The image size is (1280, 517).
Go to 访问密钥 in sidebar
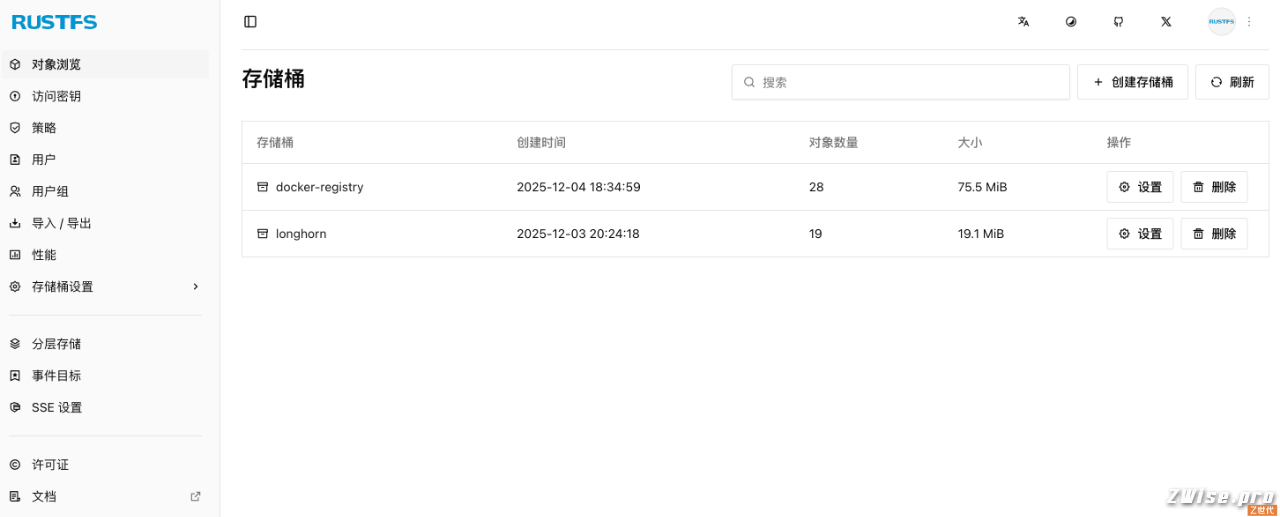(x=56, y=96)
